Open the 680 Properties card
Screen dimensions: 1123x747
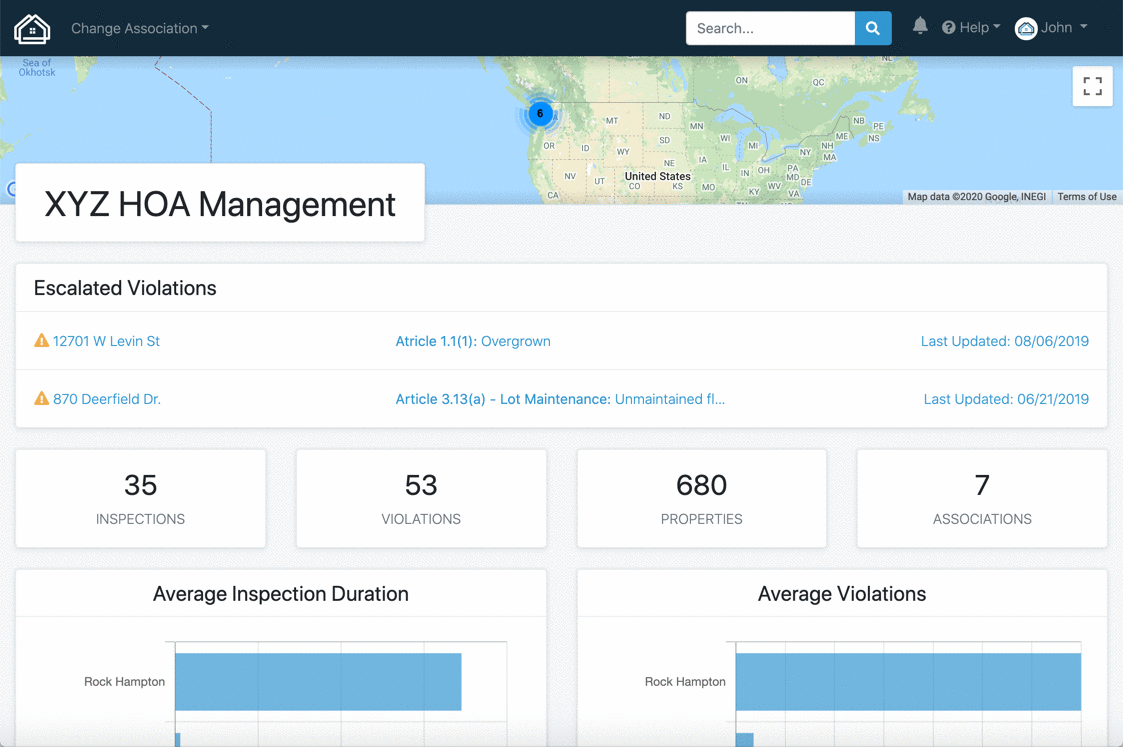tap(702, 498)
